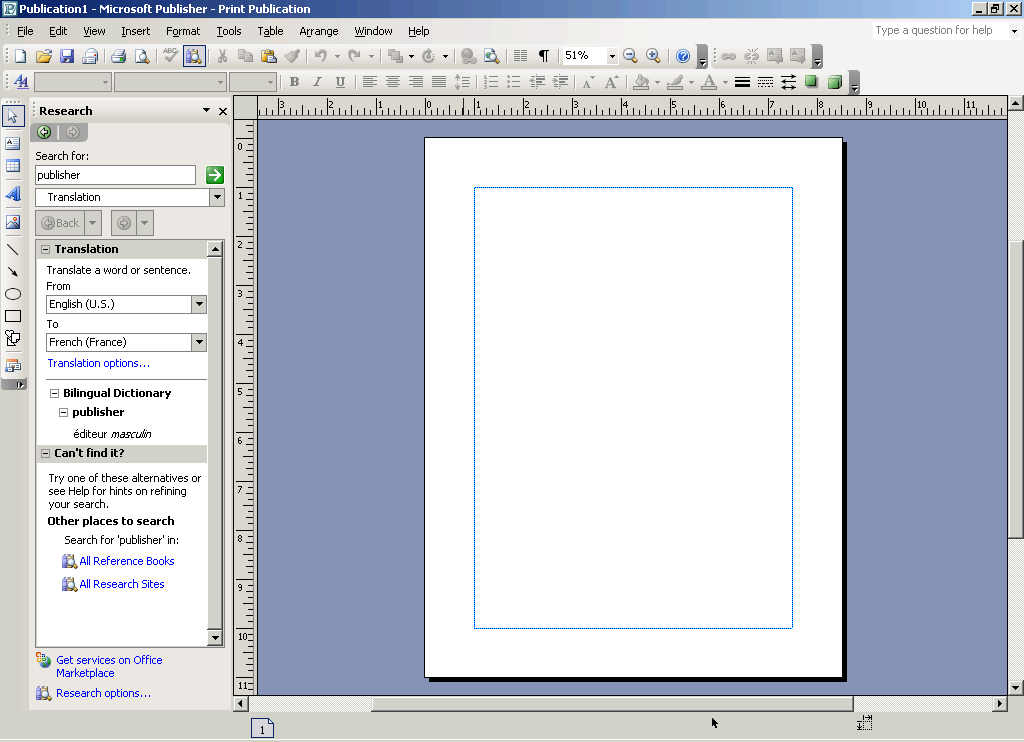Click the Font Color button
The height and width of the screenshot is (742, 1024).
coord(709,82)
